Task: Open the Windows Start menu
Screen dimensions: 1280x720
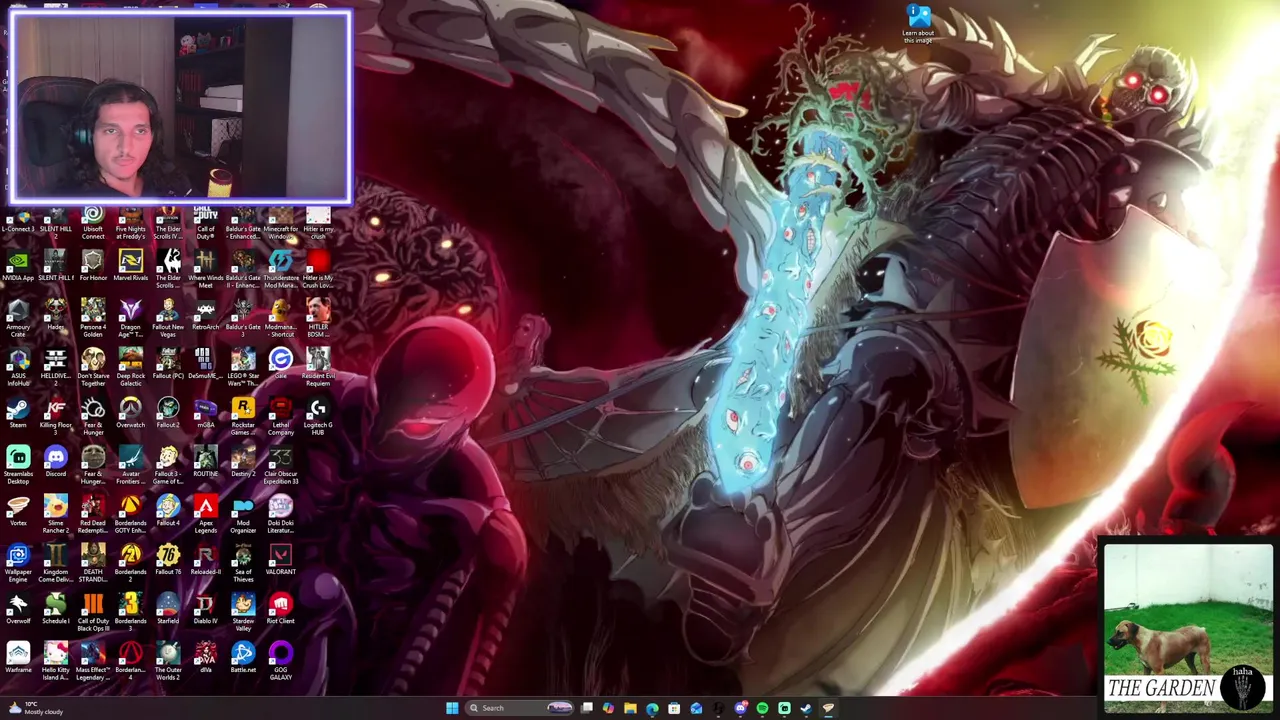Action: coord(452,708)
